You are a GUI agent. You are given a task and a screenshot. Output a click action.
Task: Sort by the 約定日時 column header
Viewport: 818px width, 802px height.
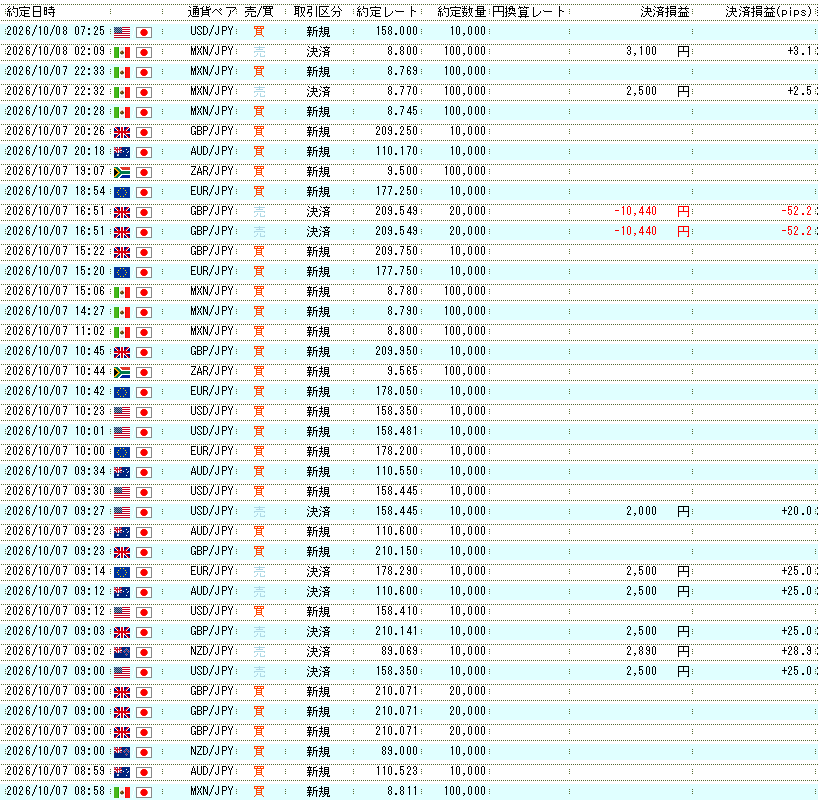30,11
